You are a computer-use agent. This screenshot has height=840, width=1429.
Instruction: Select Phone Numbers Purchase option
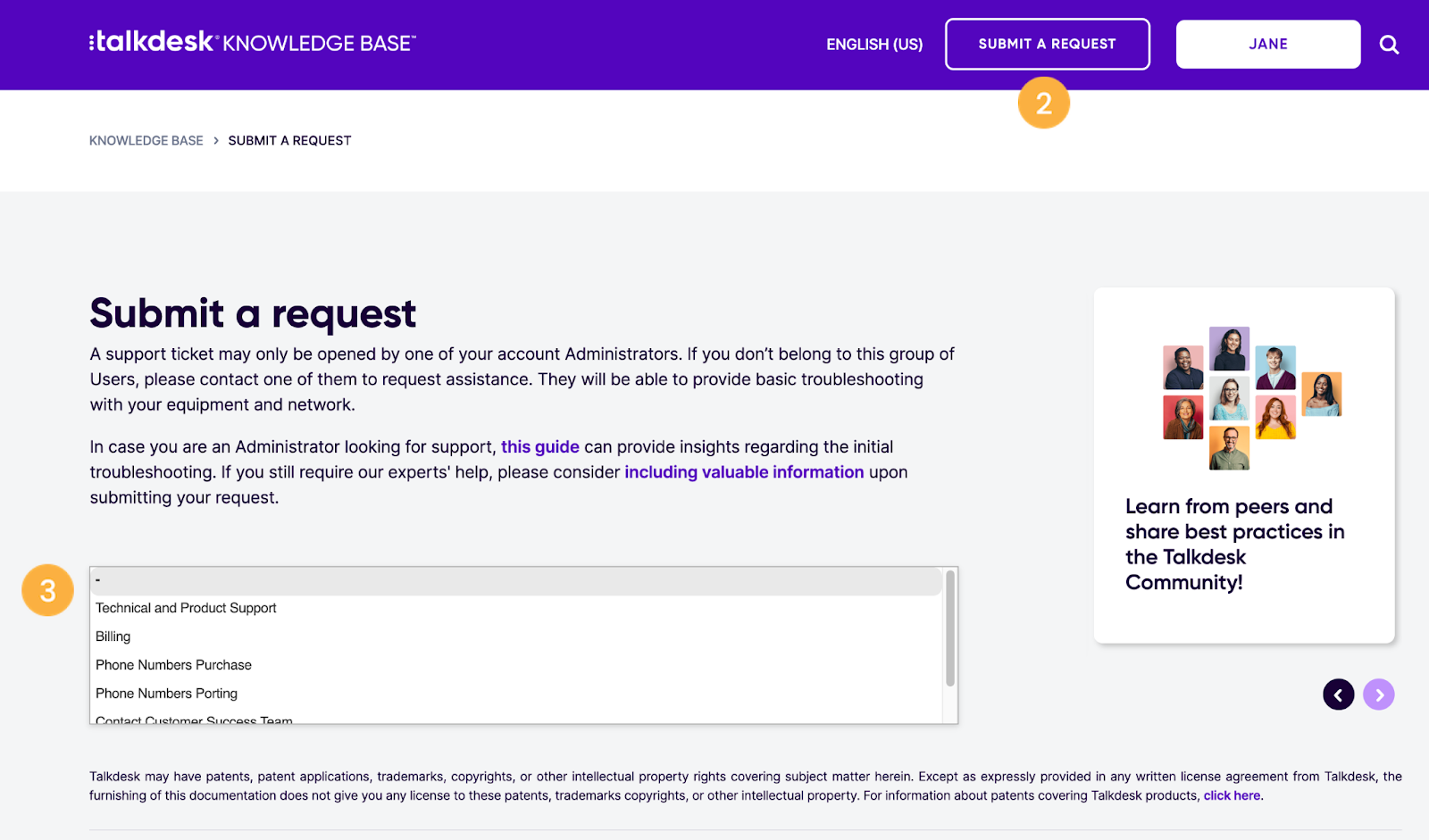[x=516, y=665]
